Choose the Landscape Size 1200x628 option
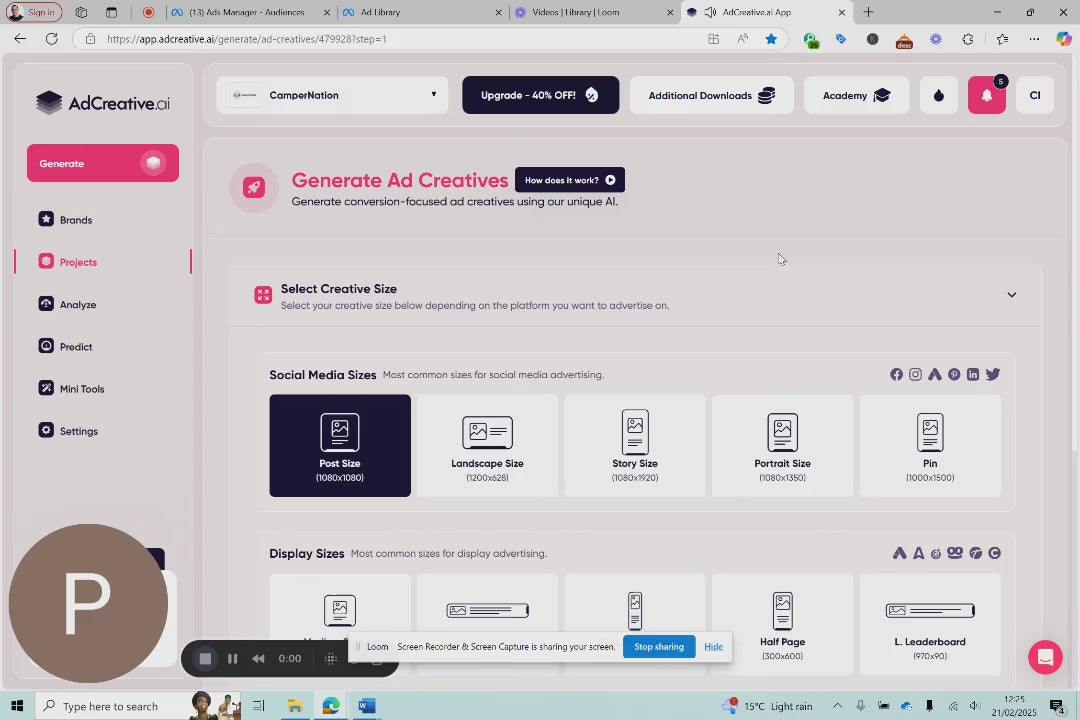 [487, 445]
